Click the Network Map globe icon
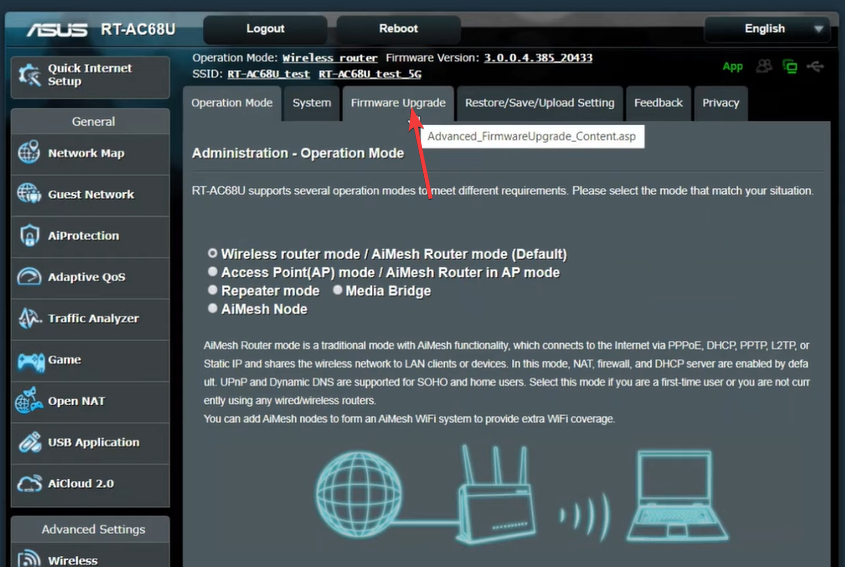This screenshot has width=845, height=567. pos(29,153)
